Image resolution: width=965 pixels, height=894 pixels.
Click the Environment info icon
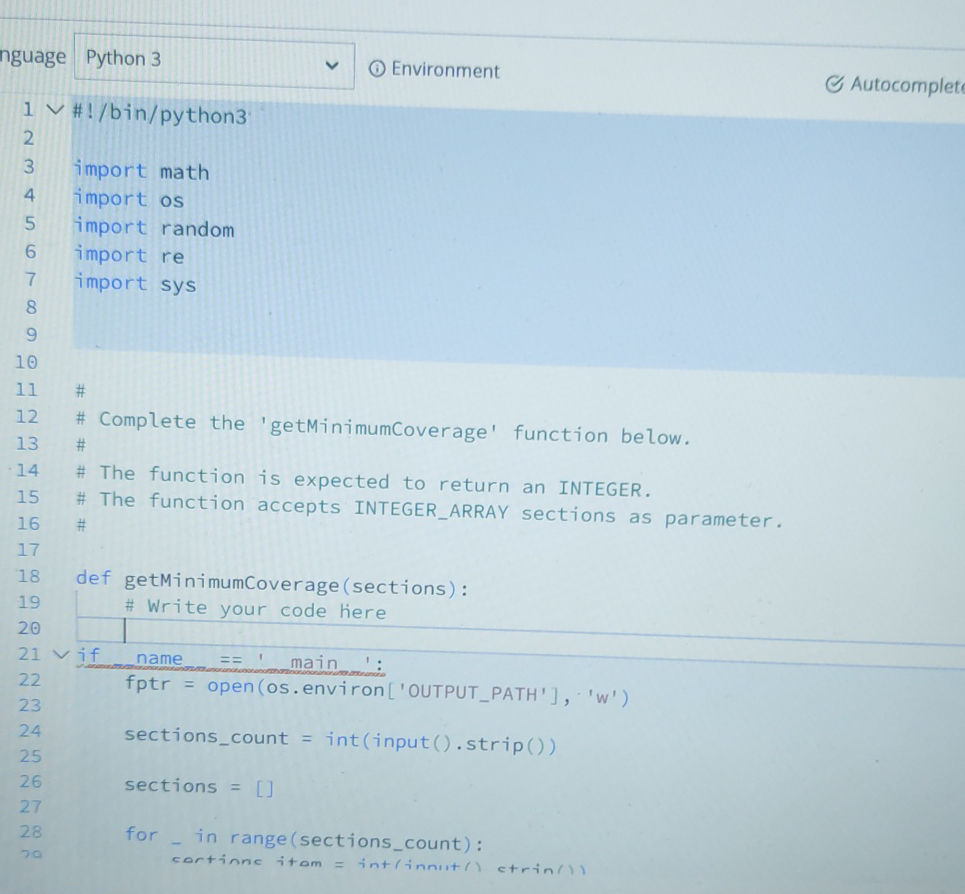[x=378, y=70]
